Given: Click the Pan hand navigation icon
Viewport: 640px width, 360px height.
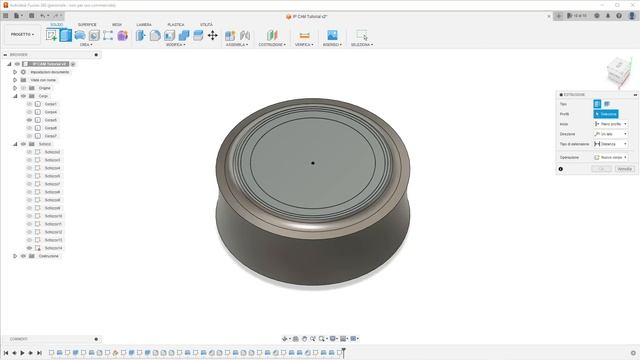Looking at the screenshot, I should [304, 339].
